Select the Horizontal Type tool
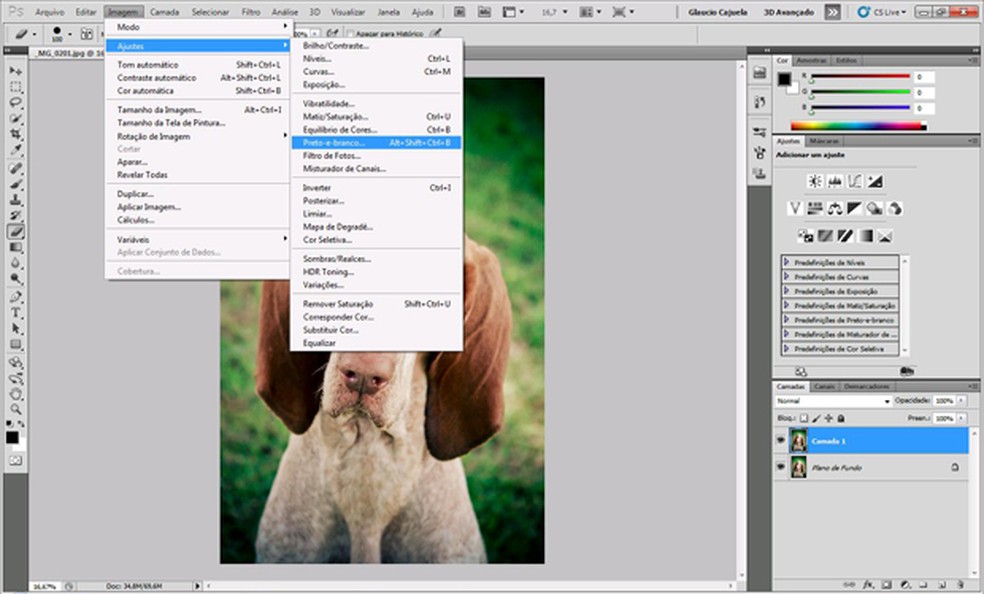Screen dimensions: 984x594 click(16, 312)
